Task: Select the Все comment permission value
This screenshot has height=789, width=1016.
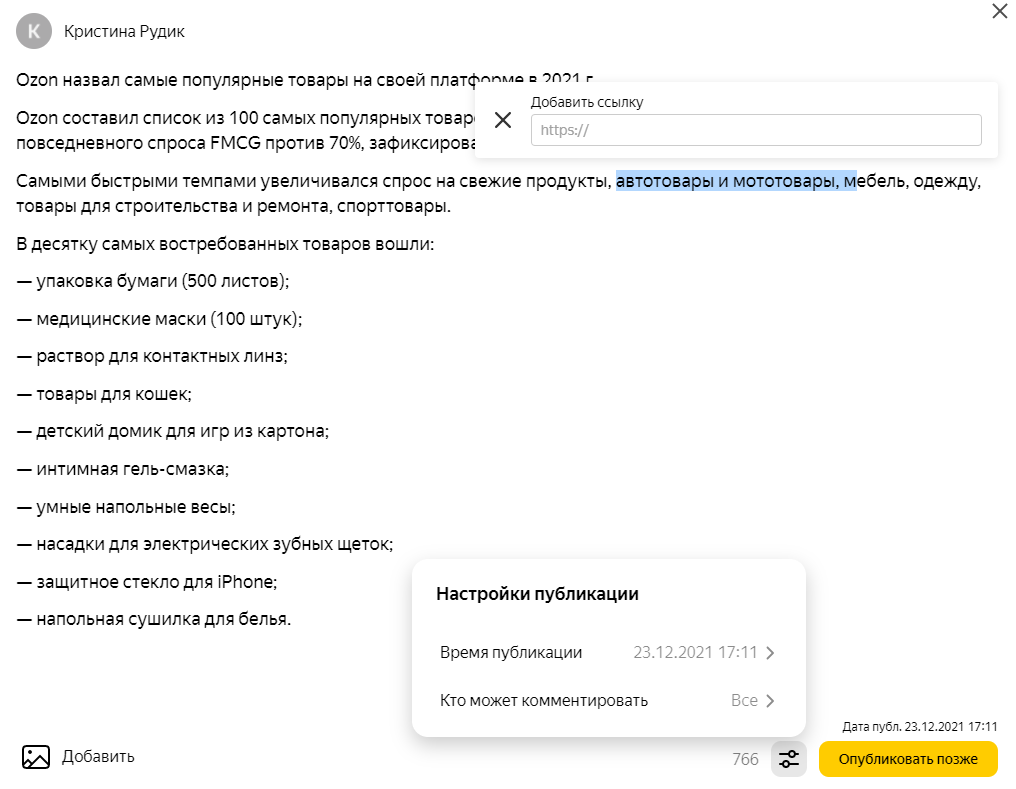Action: (744, 701)
